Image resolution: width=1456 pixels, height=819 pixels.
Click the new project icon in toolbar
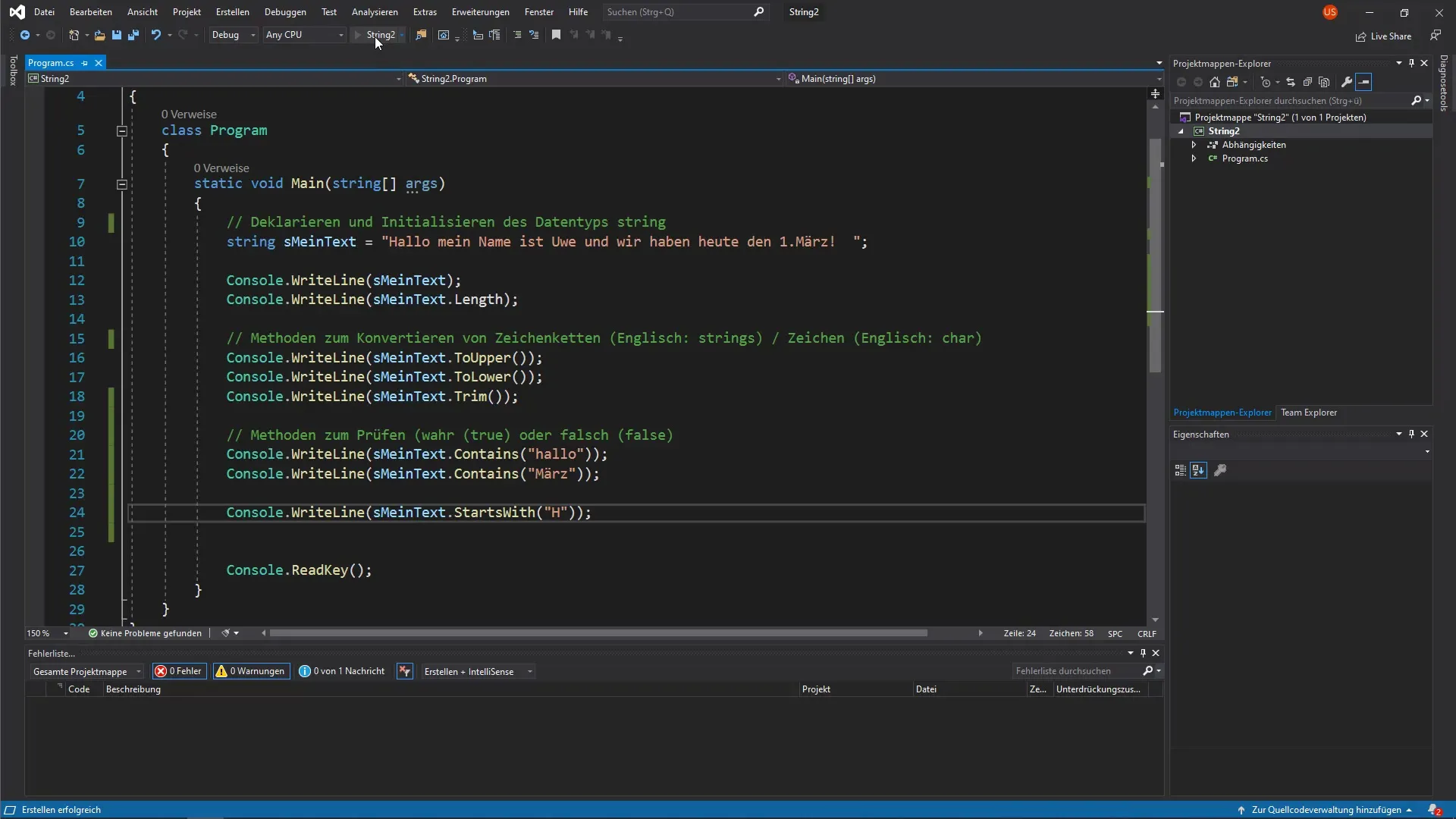pyautogui.click(x=74, y=35)
